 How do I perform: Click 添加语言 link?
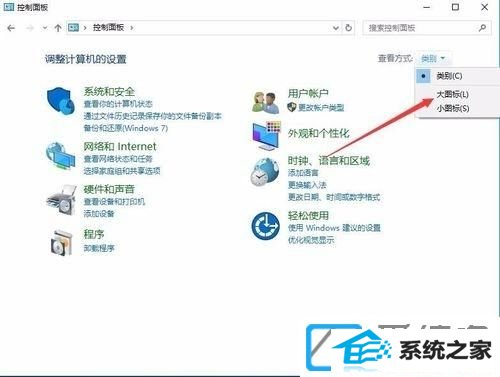coord(303,173)
